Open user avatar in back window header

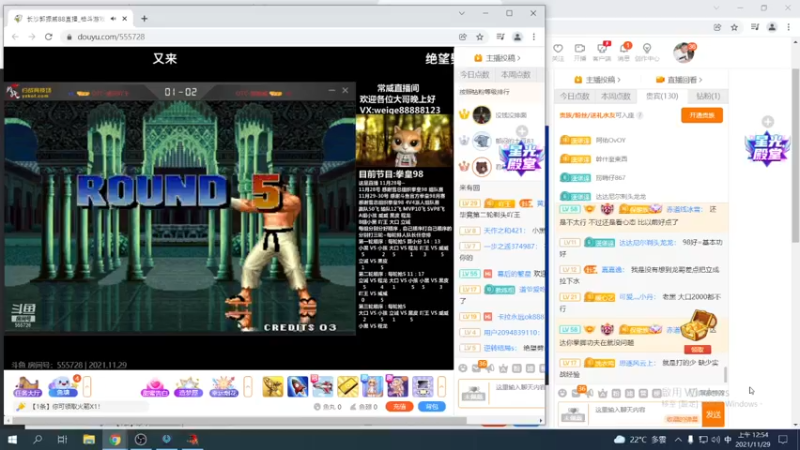pos(684,53)
